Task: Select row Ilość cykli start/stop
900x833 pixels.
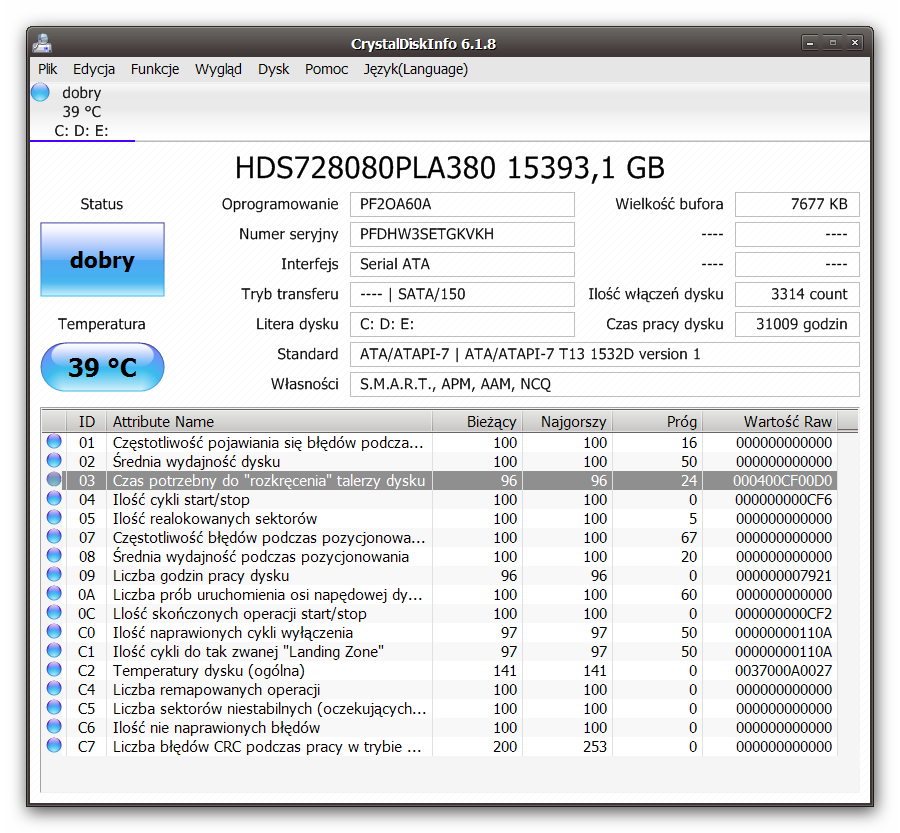Action: click(440, 499)
